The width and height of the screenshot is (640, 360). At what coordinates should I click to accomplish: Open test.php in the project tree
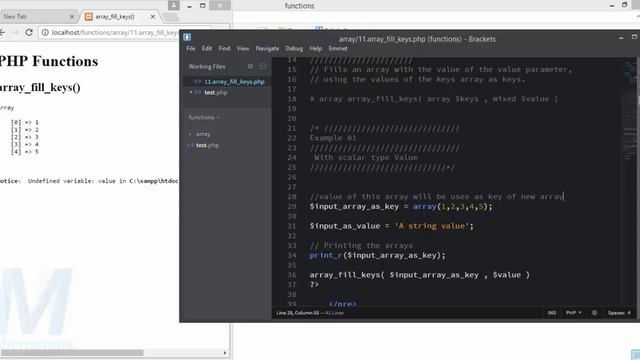pos(207,145)
